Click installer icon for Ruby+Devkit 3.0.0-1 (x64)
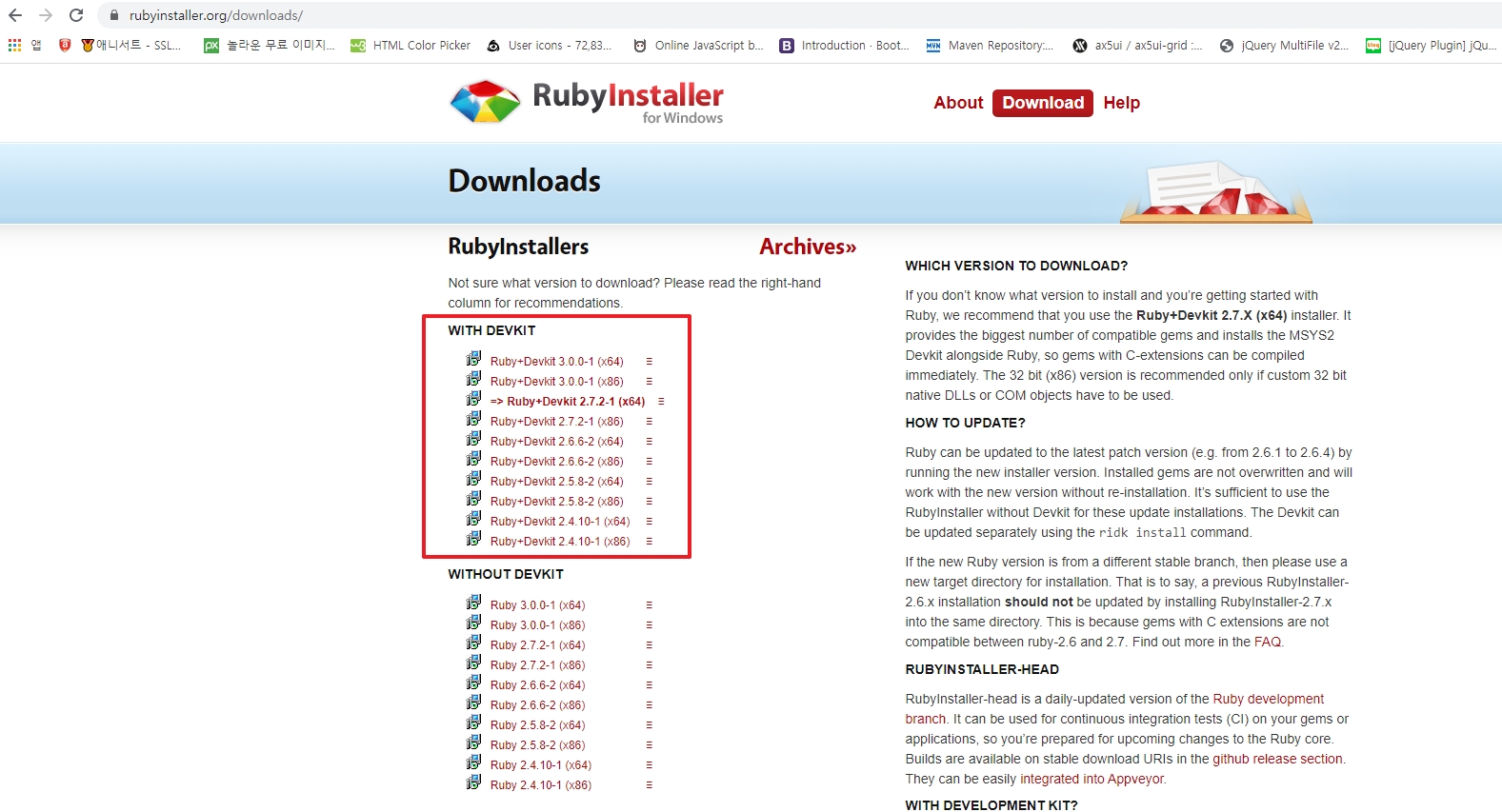The width and height of the screenshot is (1502, 812). (x=473, y=359)
